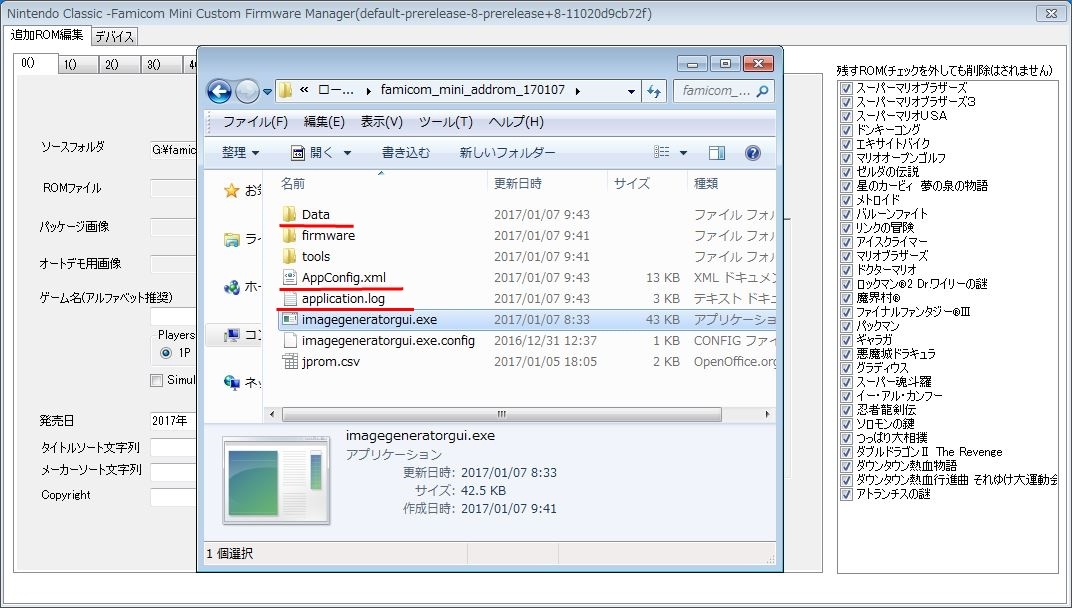Open recent pages dropdown beside navigation arrows
This screenshot has height=608, width=1072.
coord(267,91)
